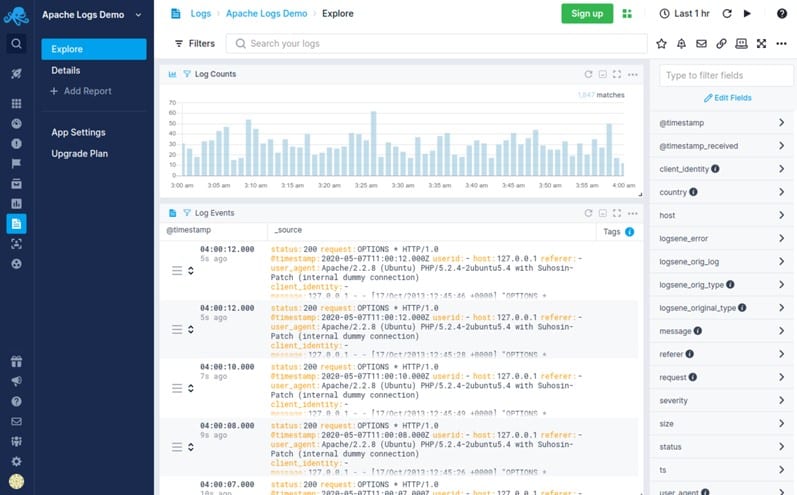Focus the Type to filter fields box

pos(726,76)
